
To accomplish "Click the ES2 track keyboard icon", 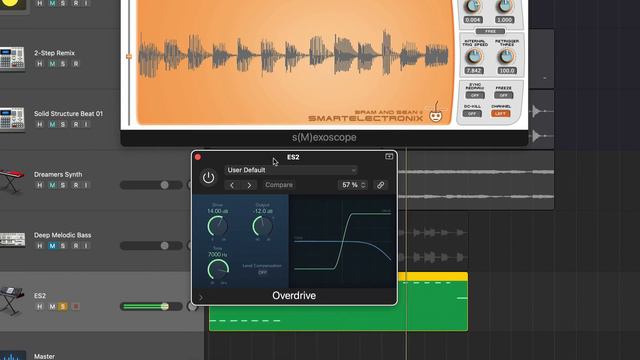I will pos(11,301).
